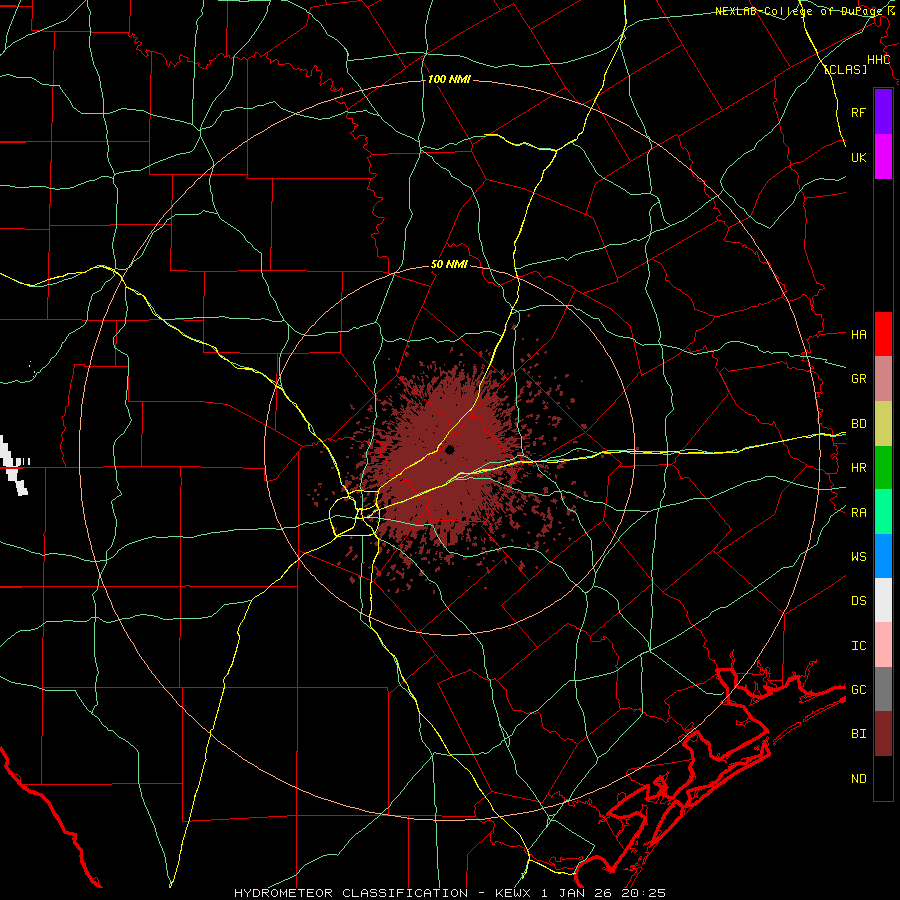
Task: Click the "HHC" product code text
Action: tap(878, 60)
